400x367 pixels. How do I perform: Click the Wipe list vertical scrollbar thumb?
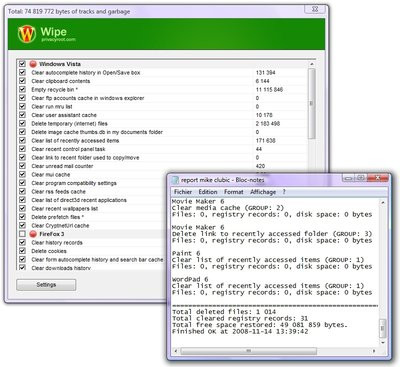point(312,103)
